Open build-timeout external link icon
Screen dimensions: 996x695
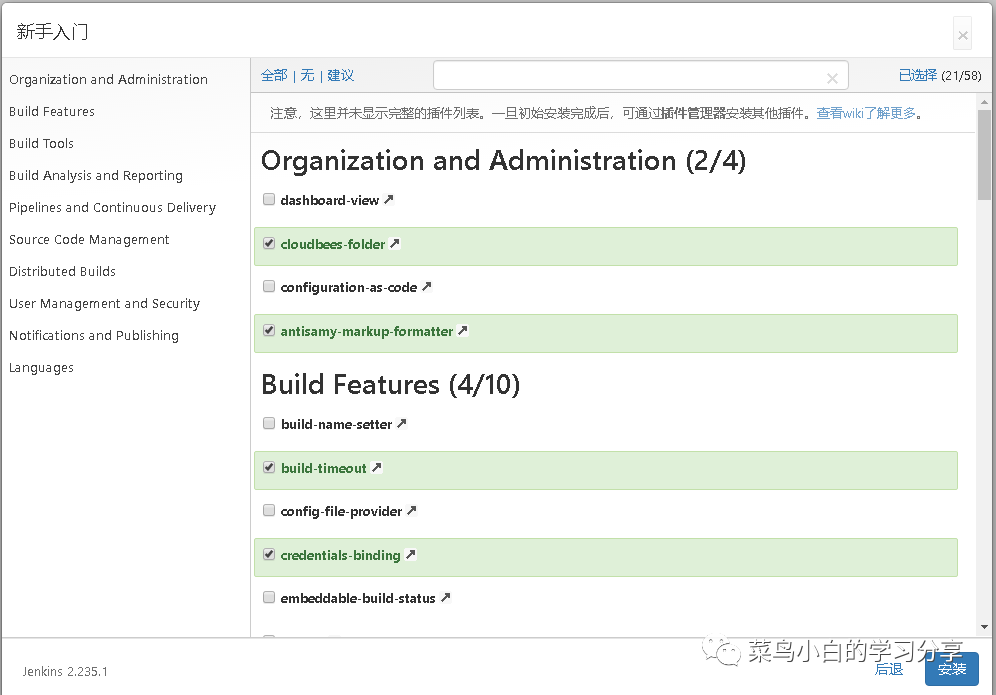click(x=377, y=468)
